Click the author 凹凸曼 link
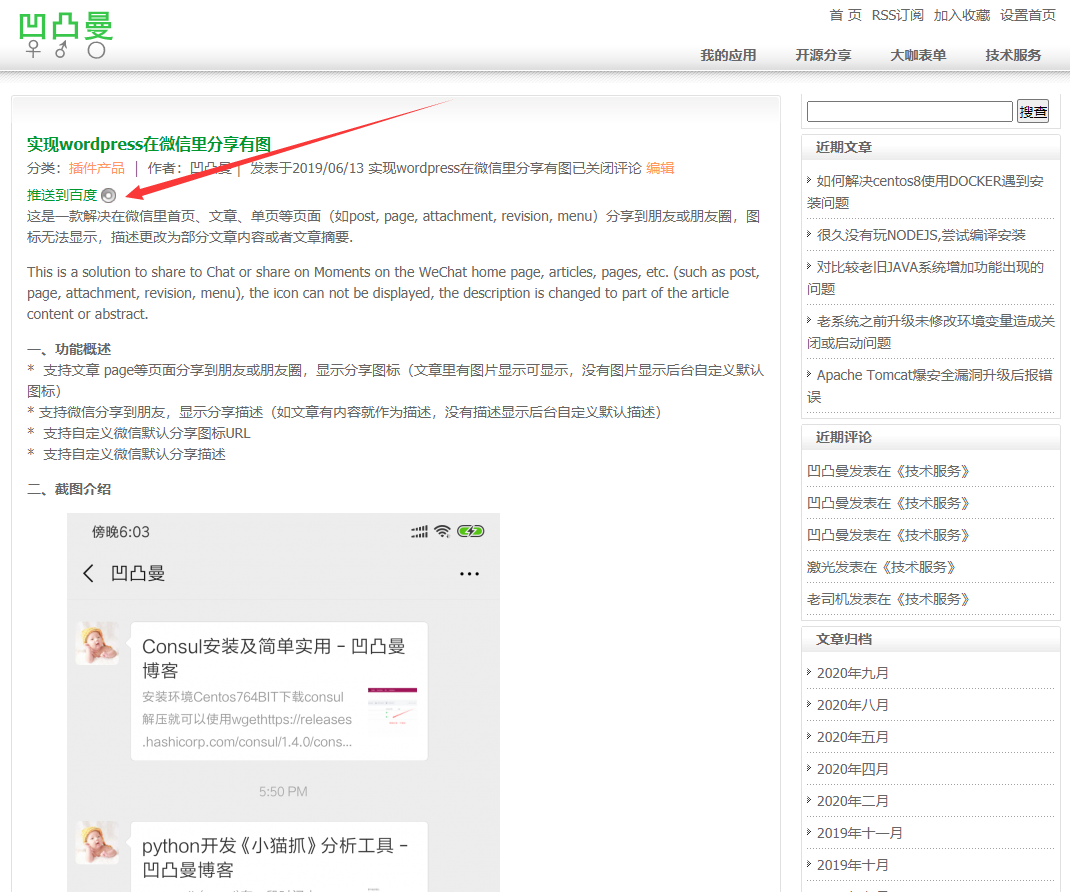Image resolution: width=1070 pixels, height=892 pixels. pos(210,168)
